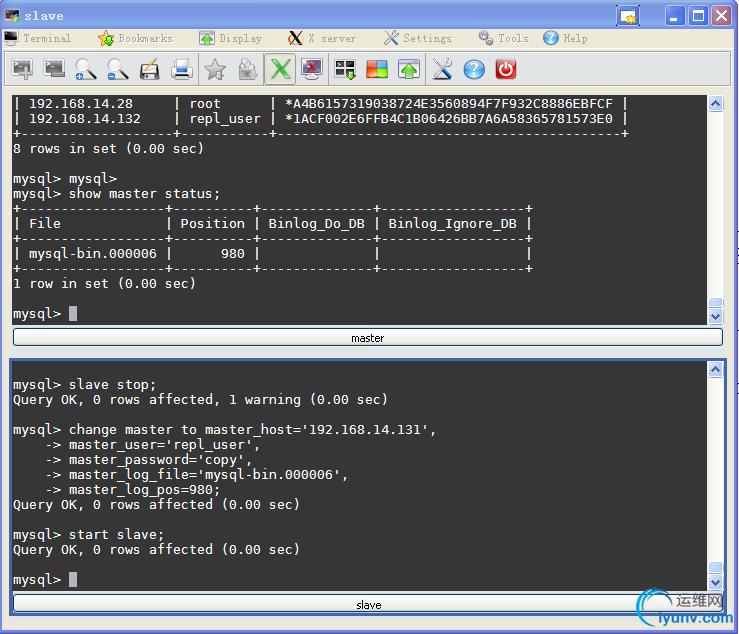Image resolution: width=739 pixels, height=634 pixels.
Task: Click IP '192.168.14.28' in table
Action: (x=81, y=104)
